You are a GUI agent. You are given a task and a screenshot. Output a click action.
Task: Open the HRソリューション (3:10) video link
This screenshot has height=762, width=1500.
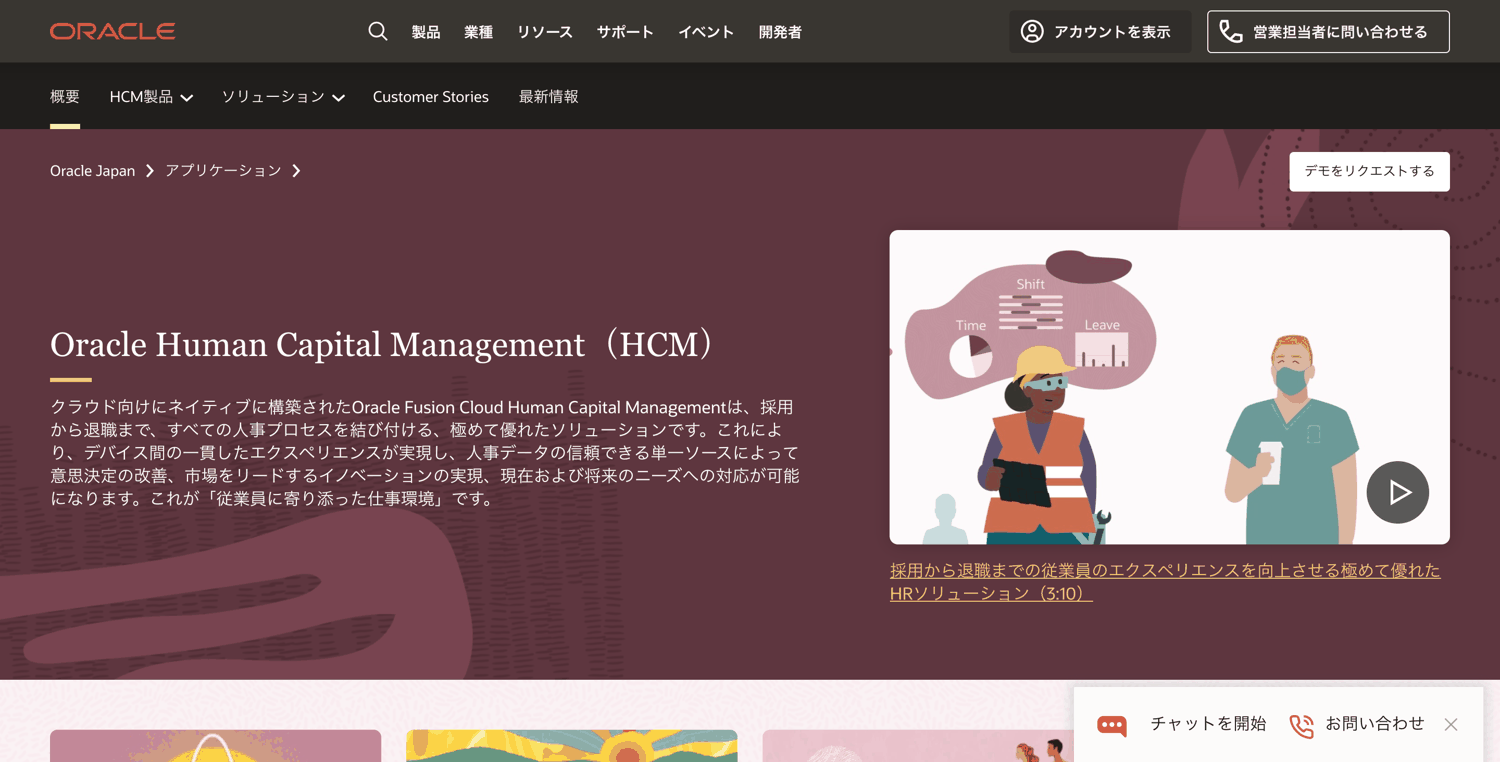coord(1165,582)
